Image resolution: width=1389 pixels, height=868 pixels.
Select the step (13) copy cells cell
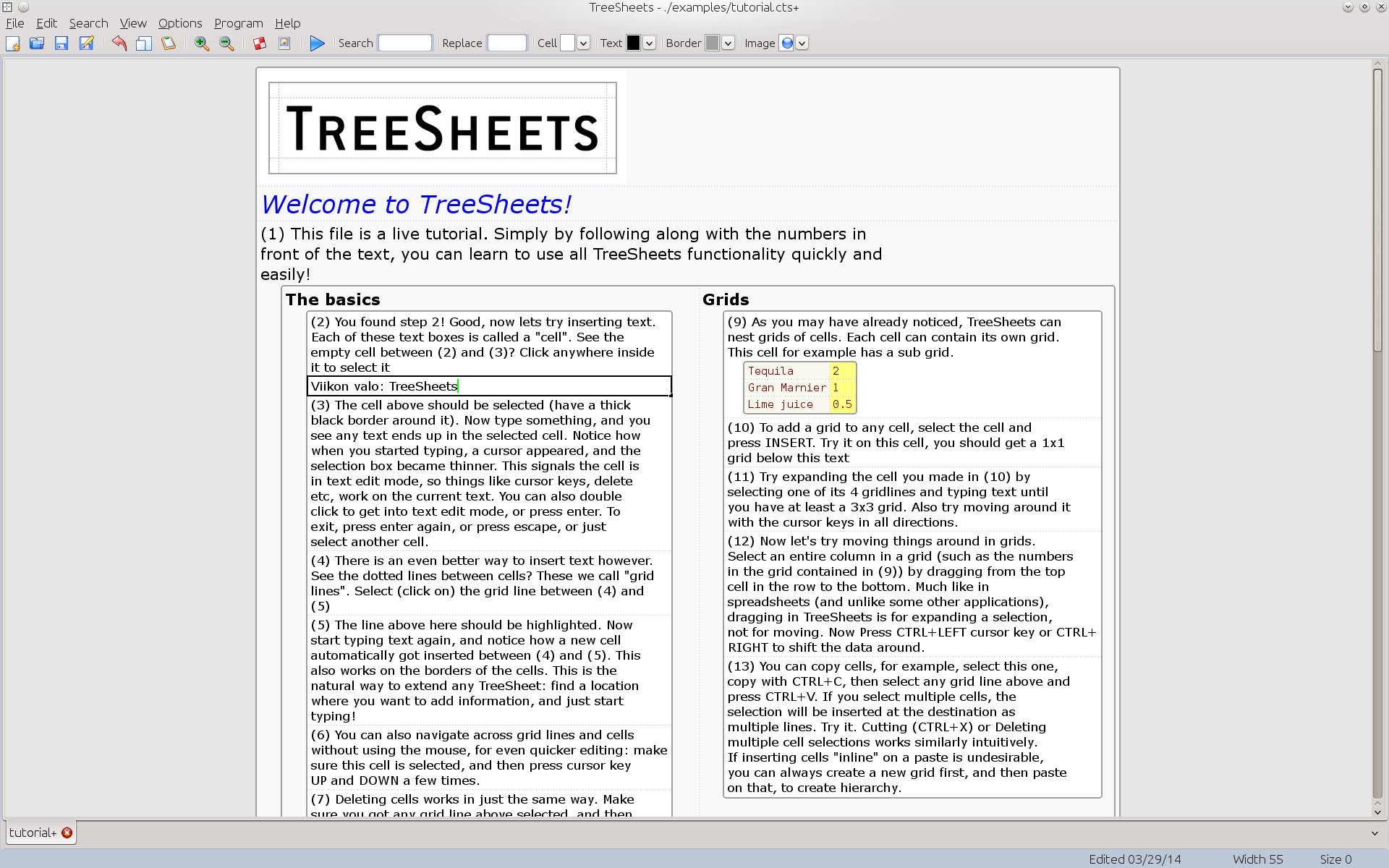912,727
